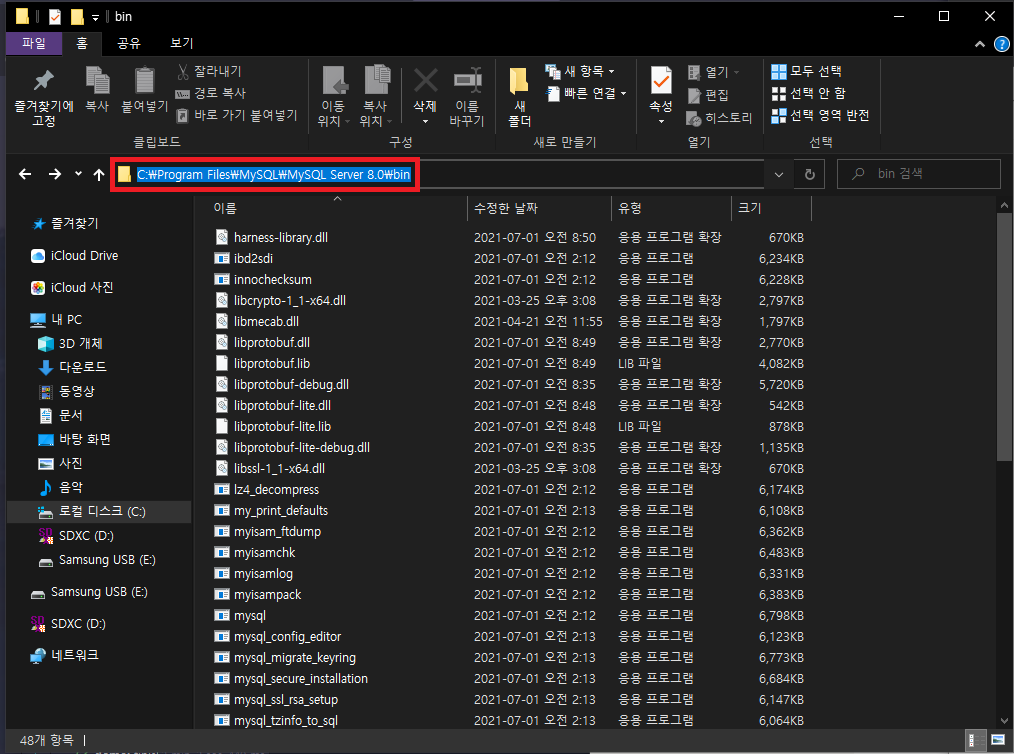Switch to the 공유 (Share) tab
This screenshot has height=754, width=1015.
128,43
